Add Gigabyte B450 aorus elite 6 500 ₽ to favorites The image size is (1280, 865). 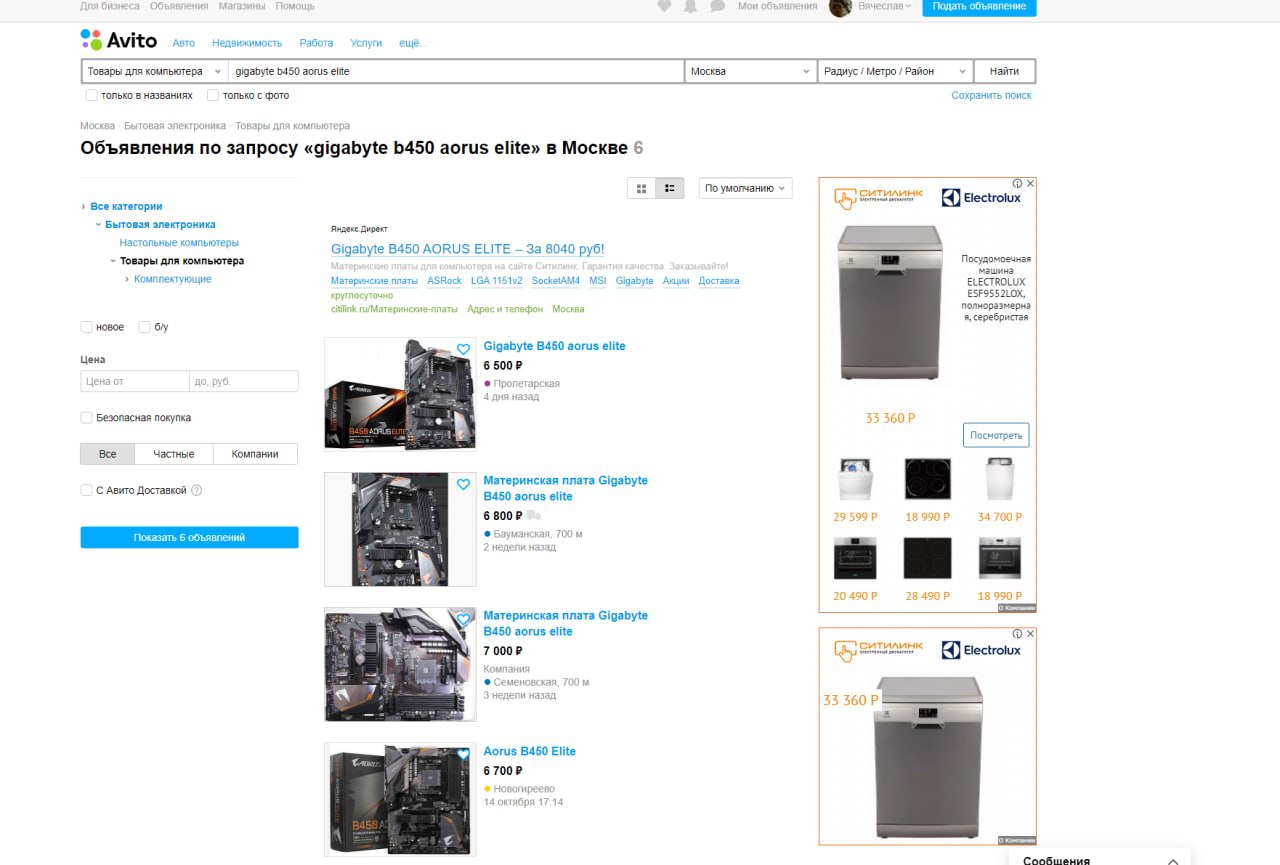[x=463, y=350]
